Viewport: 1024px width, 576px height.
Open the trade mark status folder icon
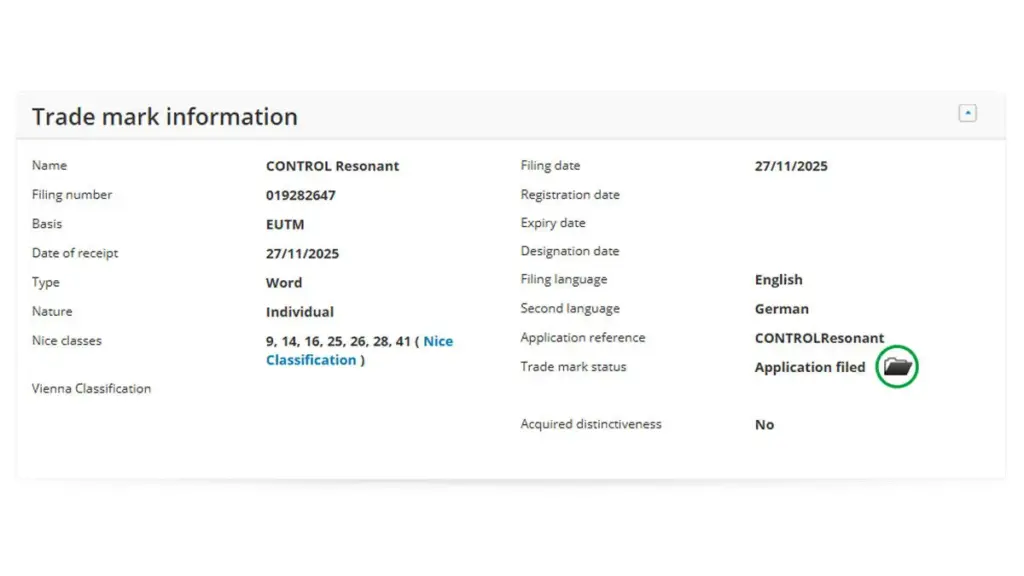(897, 367)
